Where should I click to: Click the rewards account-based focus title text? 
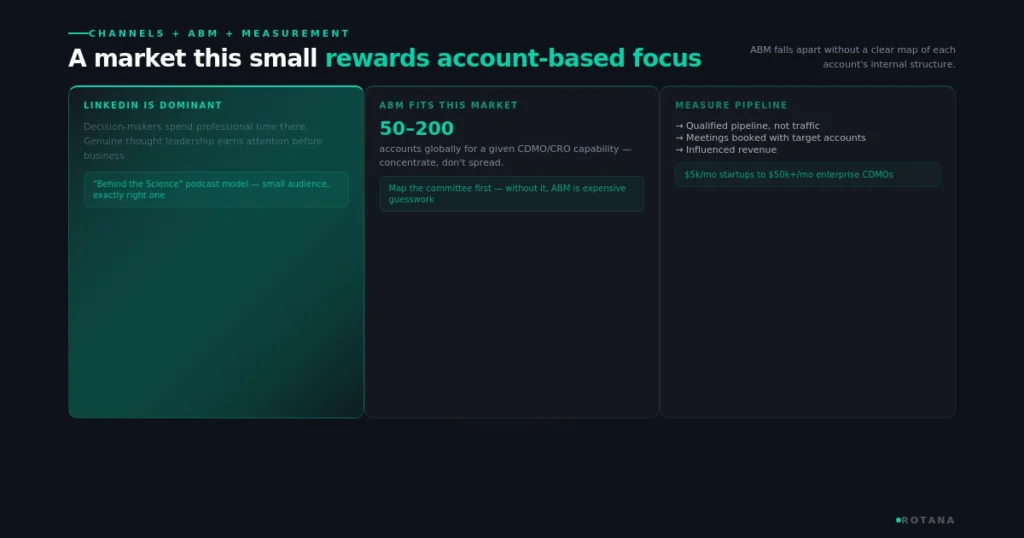pos(513,58)
